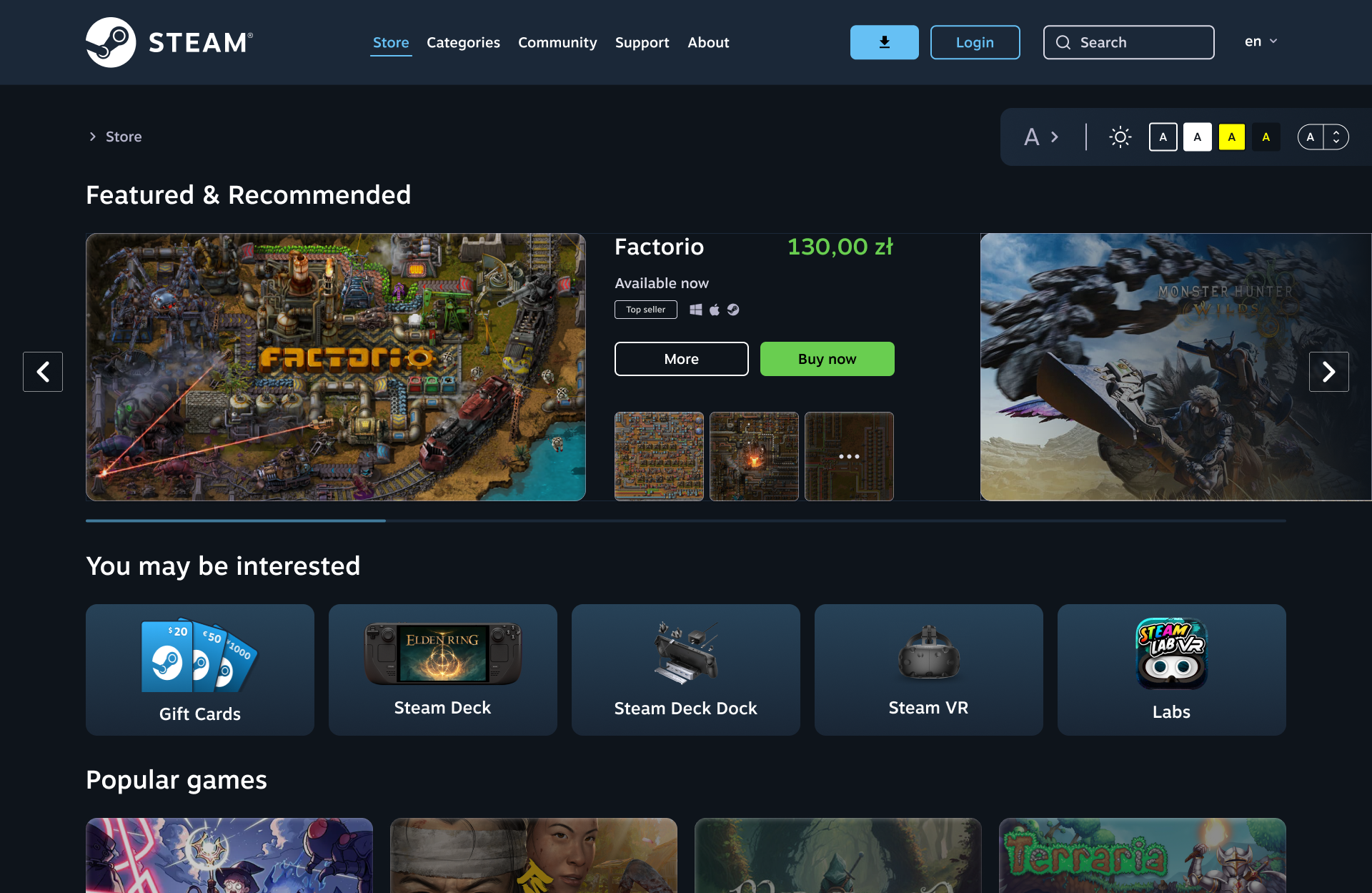Open the Factorio main banner image
1372x893 pixels.
pos(336,367)
